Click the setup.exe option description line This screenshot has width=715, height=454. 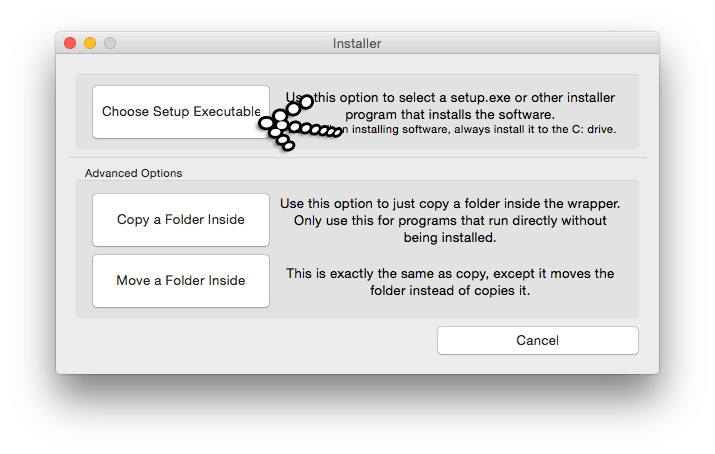450,98
